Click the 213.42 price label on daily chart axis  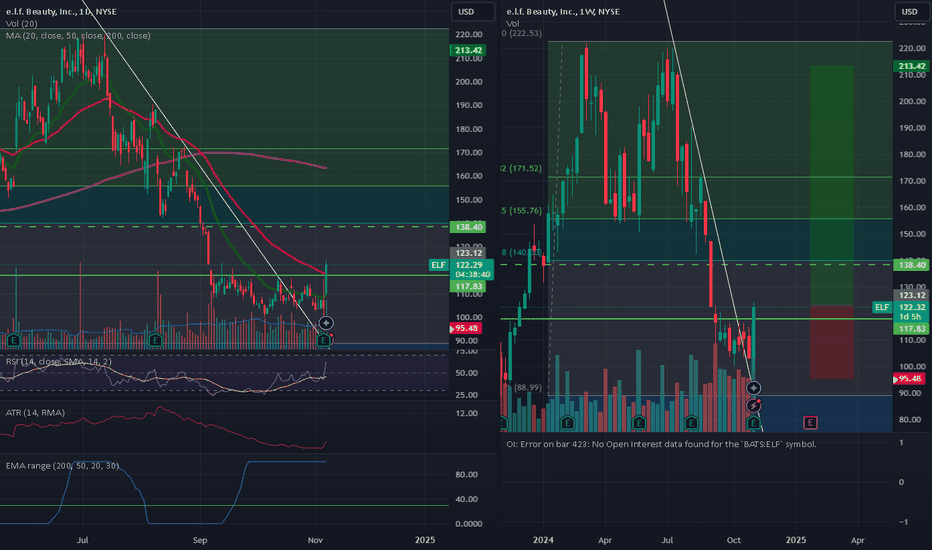point(468,51)
